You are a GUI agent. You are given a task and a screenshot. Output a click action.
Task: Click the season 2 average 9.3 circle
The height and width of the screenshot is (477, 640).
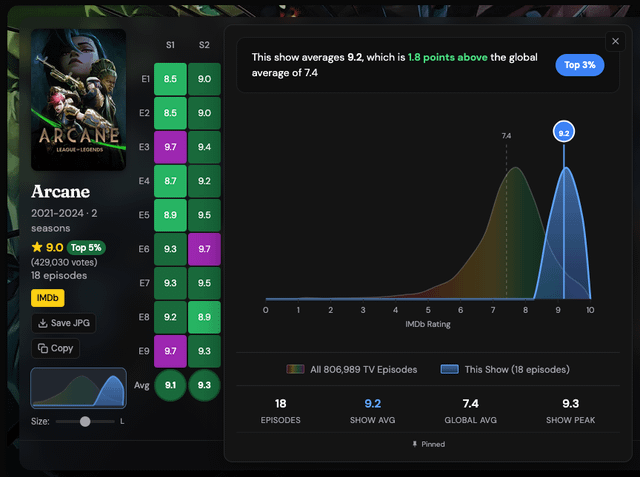click(x=204, y=385)
